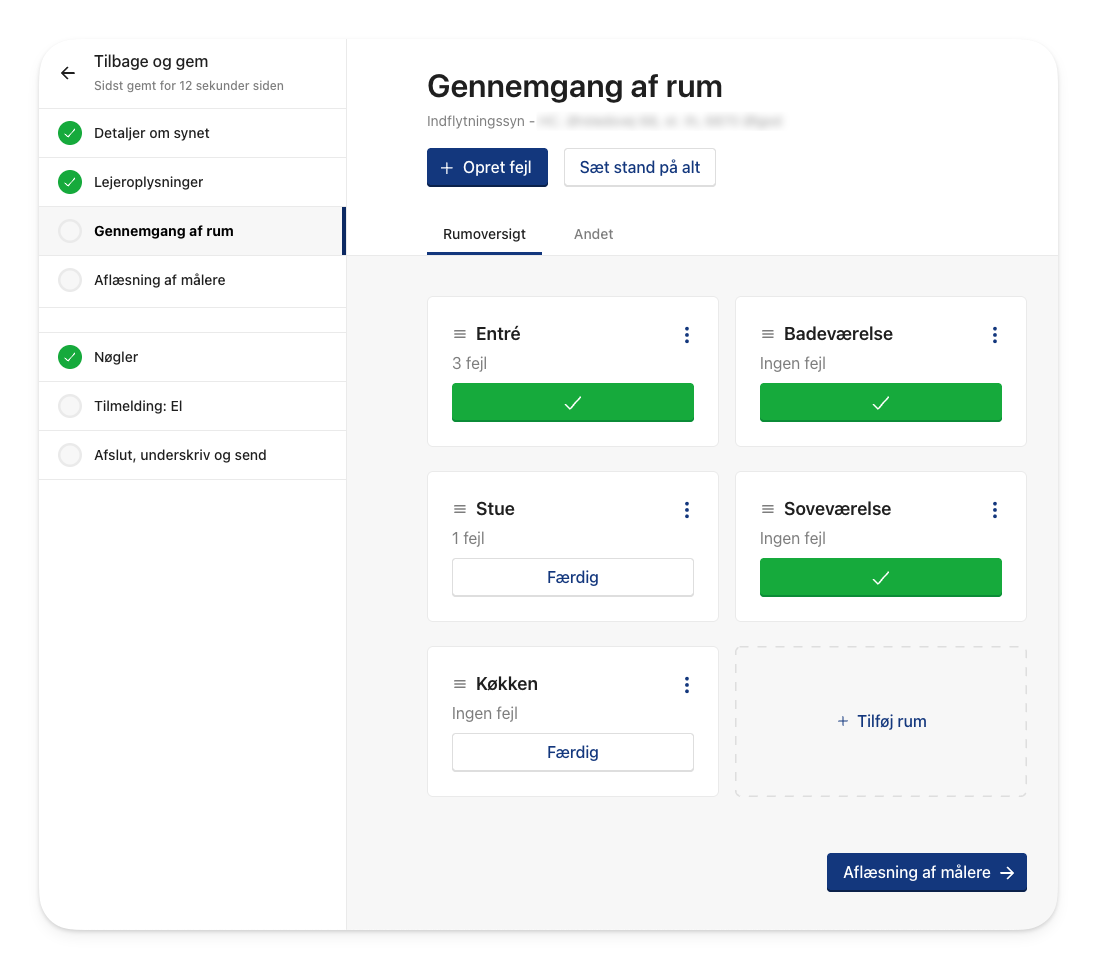Click green checkmark beside Detaljer om synet

[x=70, y=133]
